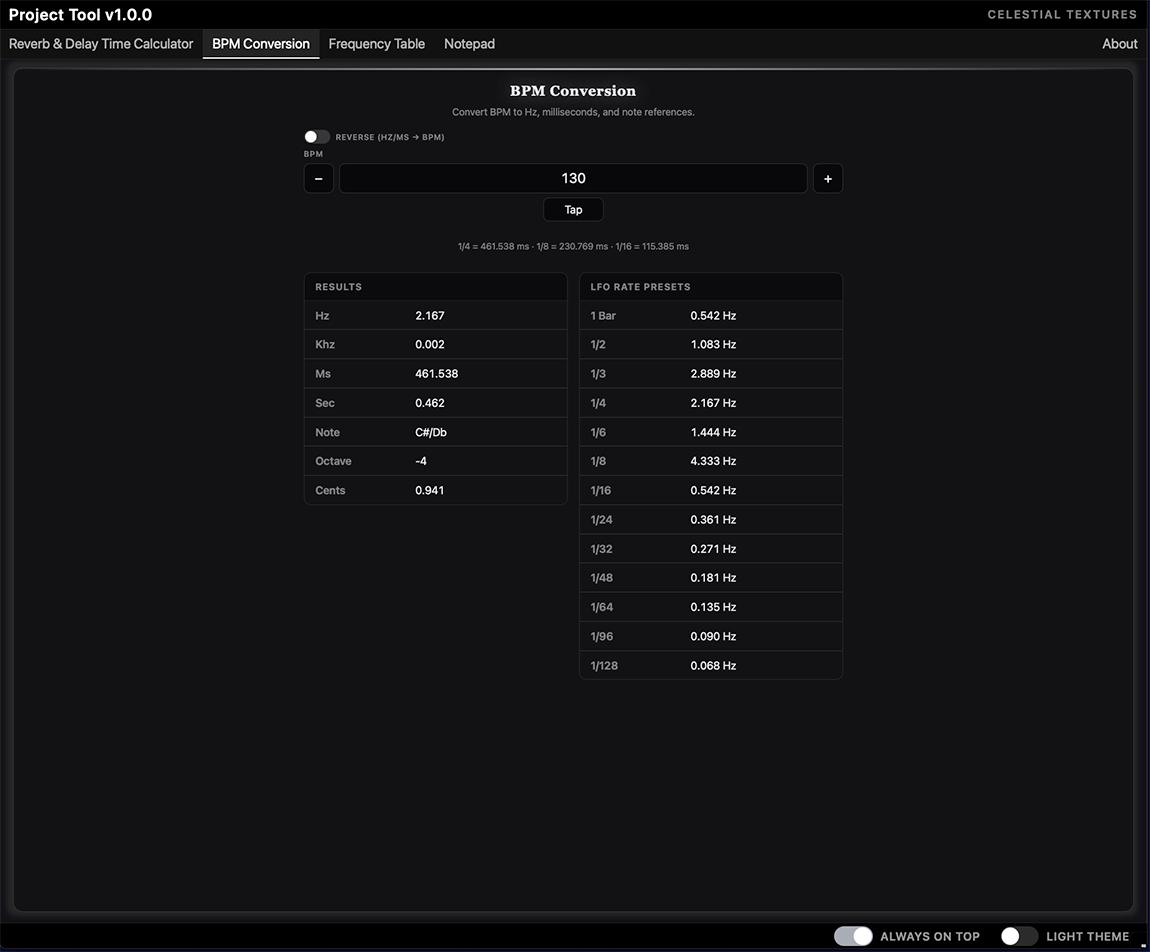Enable the Light Theme switch
The height and width of the screenshot is (952, 1150).
click(1019, 936)
